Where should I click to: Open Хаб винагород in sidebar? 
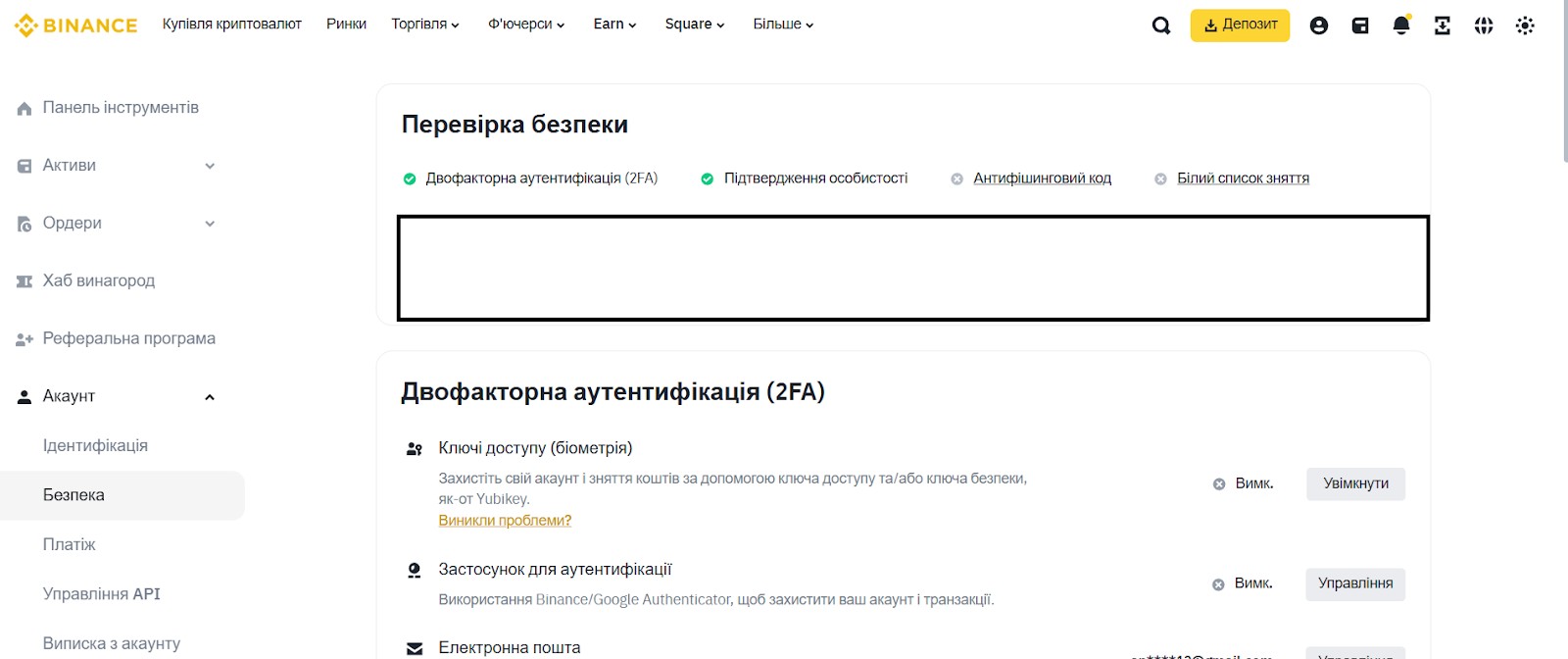click(99, 280)
